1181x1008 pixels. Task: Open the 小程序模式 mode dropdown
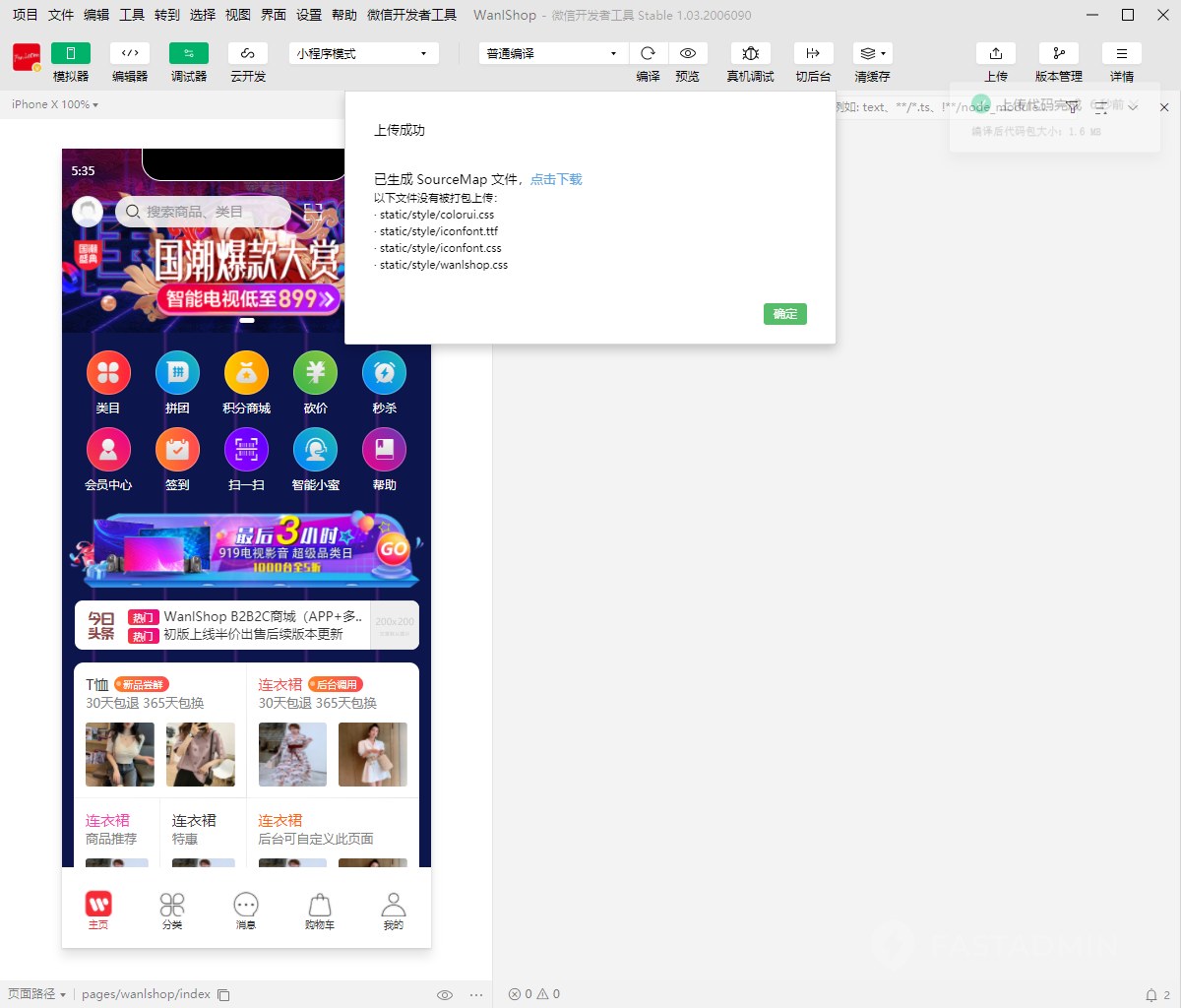click(364, 53)
